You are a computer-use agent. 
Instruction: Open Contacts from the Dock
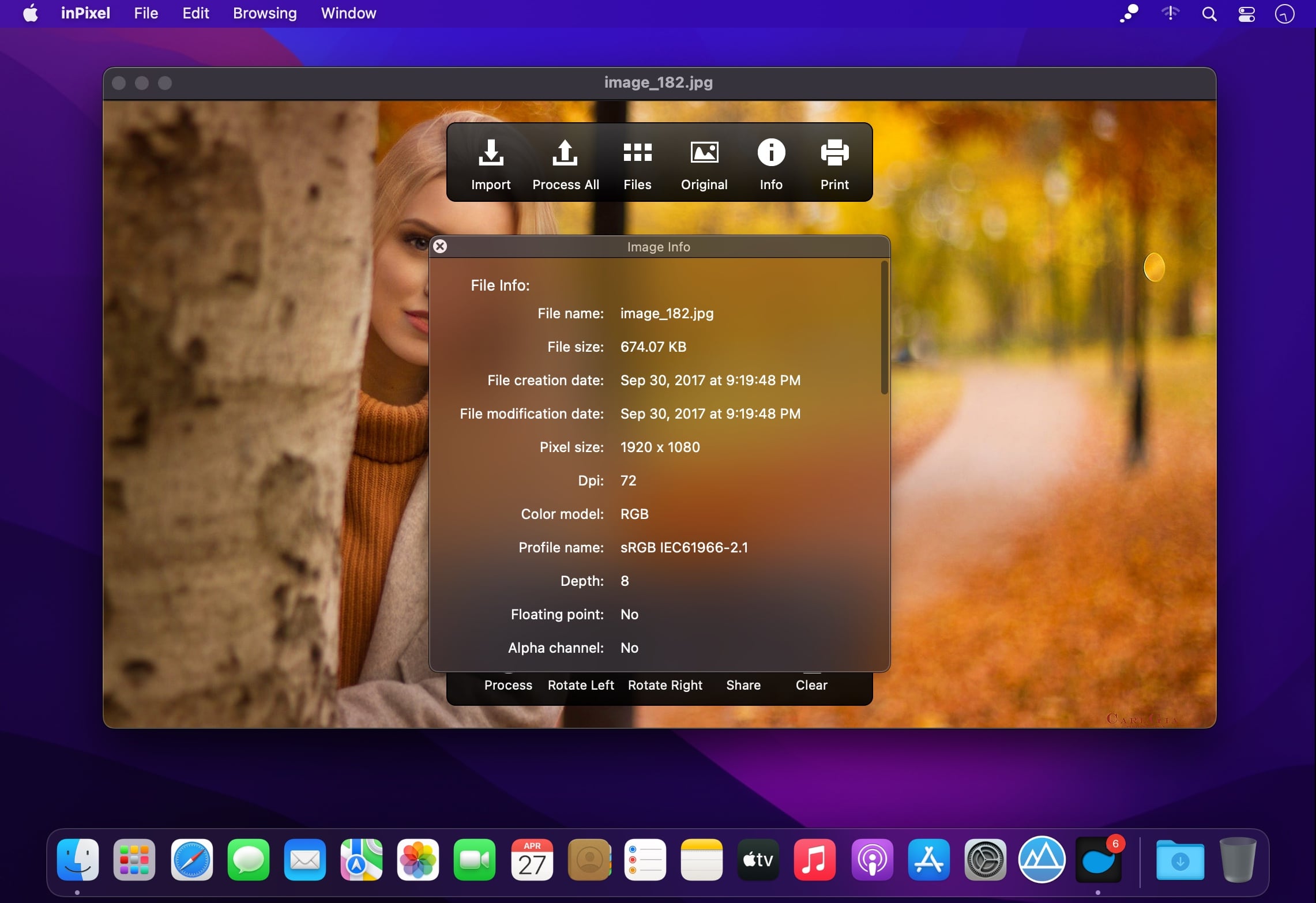(x=589, y=860)
